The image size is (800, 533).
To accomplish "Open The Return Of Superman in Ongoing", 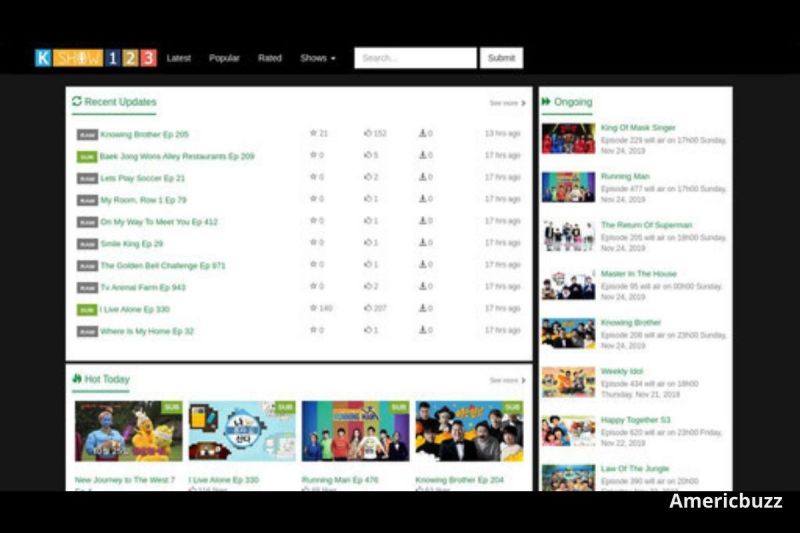I will [x=646, y=225].
